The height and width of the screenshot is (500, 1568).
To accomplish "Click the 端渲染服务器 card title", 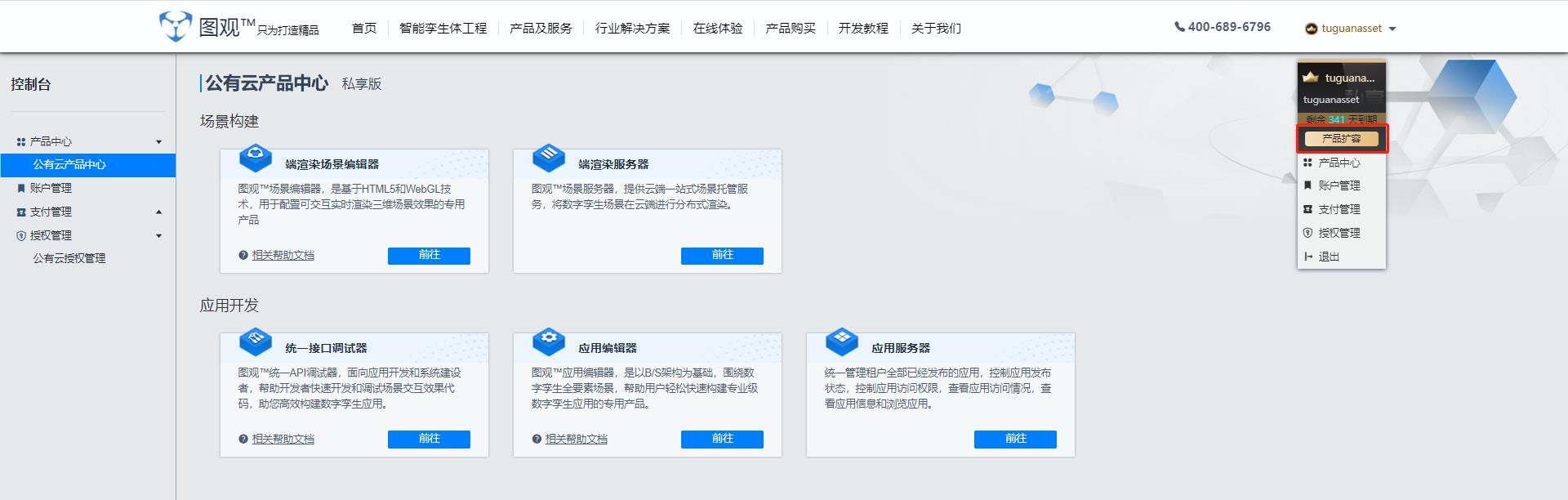I will tap(613, 164).
